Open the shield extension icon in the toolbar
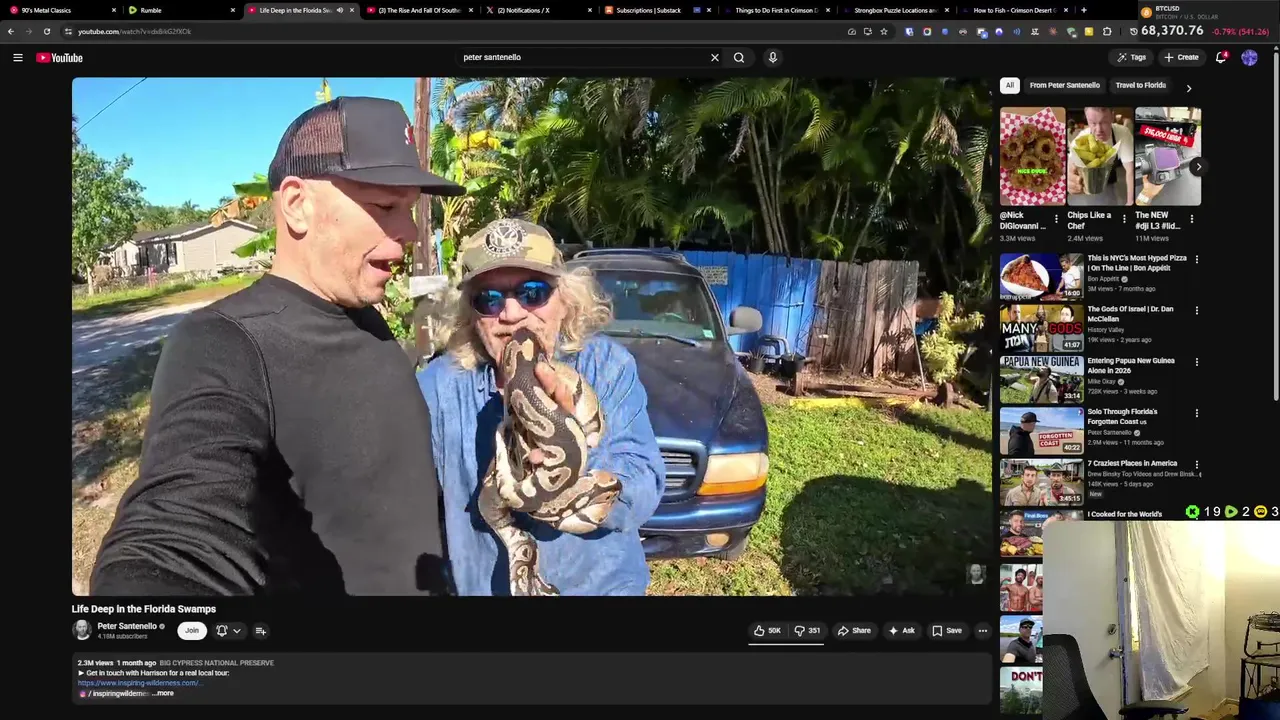Viewport: 1280px width, 720px height. pos(909,31)
